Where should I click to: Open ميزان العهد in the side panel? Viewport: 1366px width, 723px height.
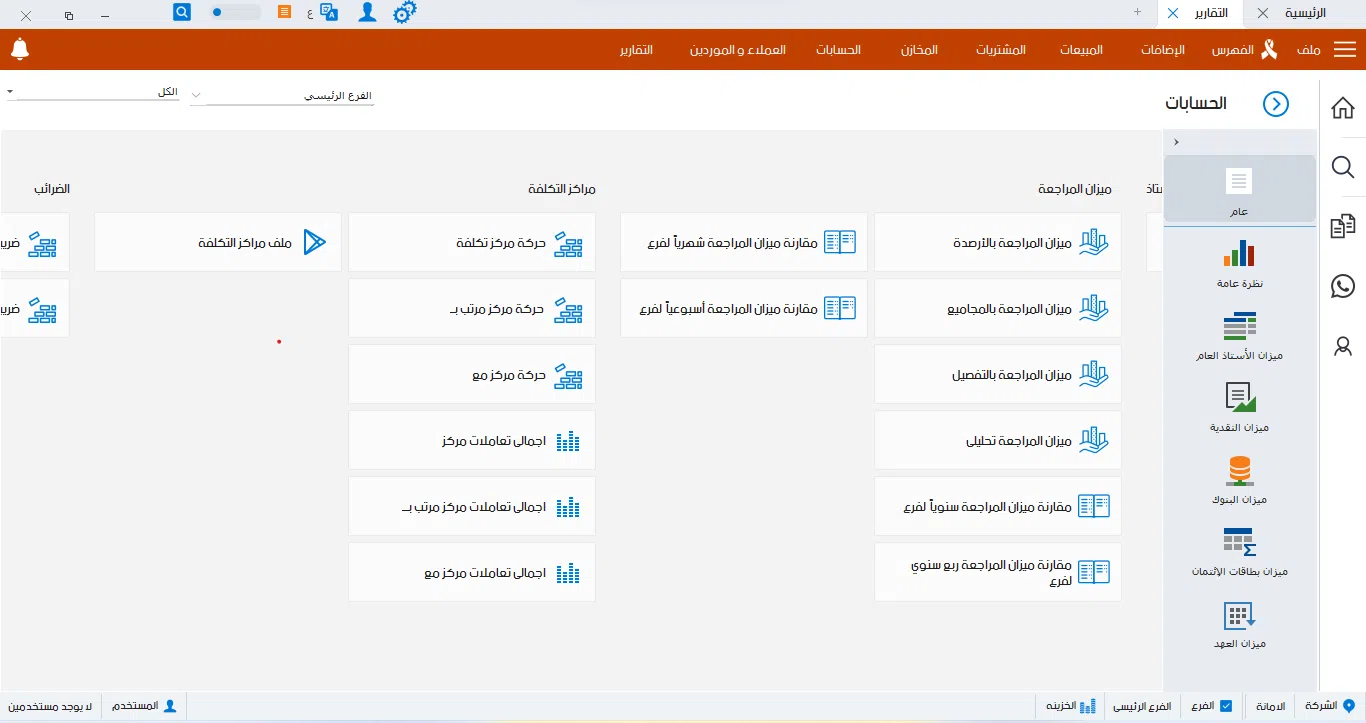coord(1239,623)
